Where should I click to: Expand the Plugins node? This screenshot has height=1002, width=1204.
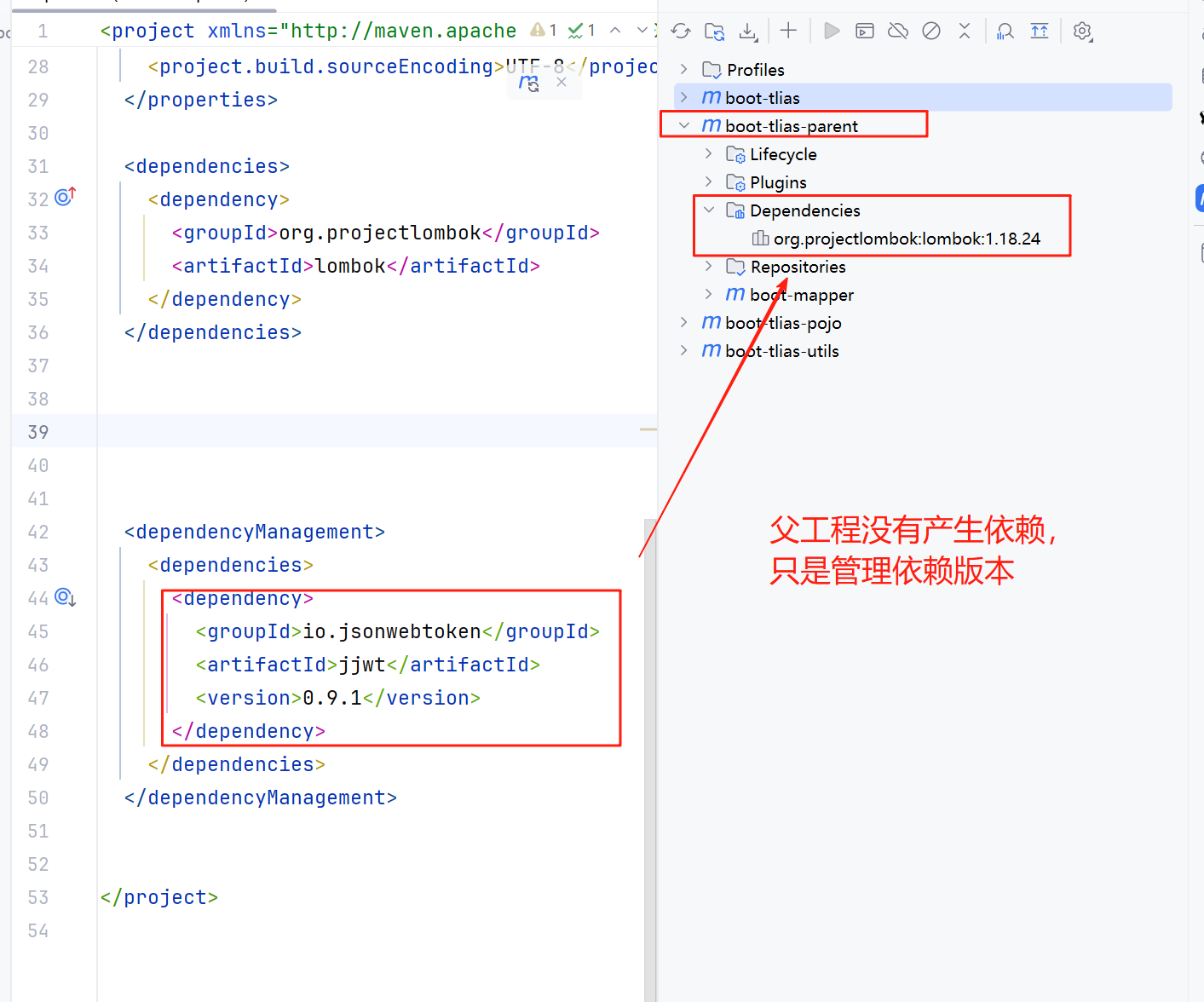click(708, 181)
